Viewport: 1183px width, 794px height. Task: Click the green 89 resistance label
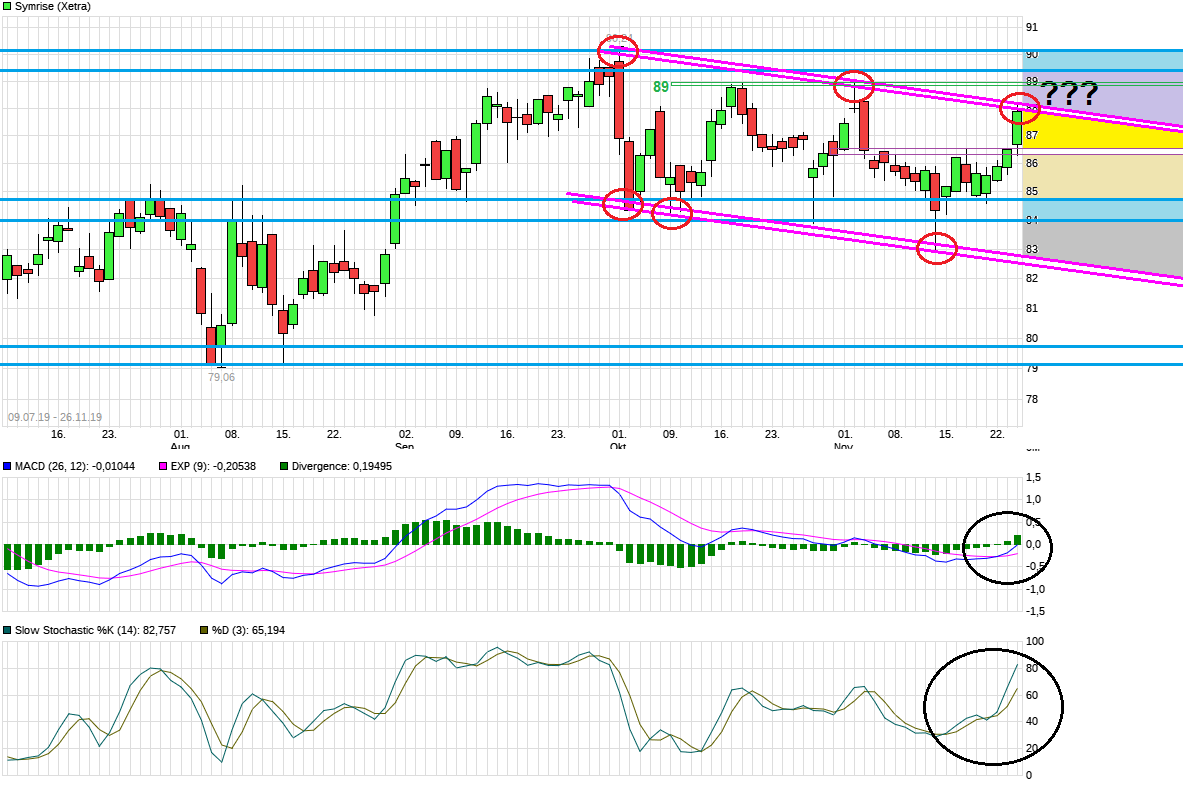(661, 87)
